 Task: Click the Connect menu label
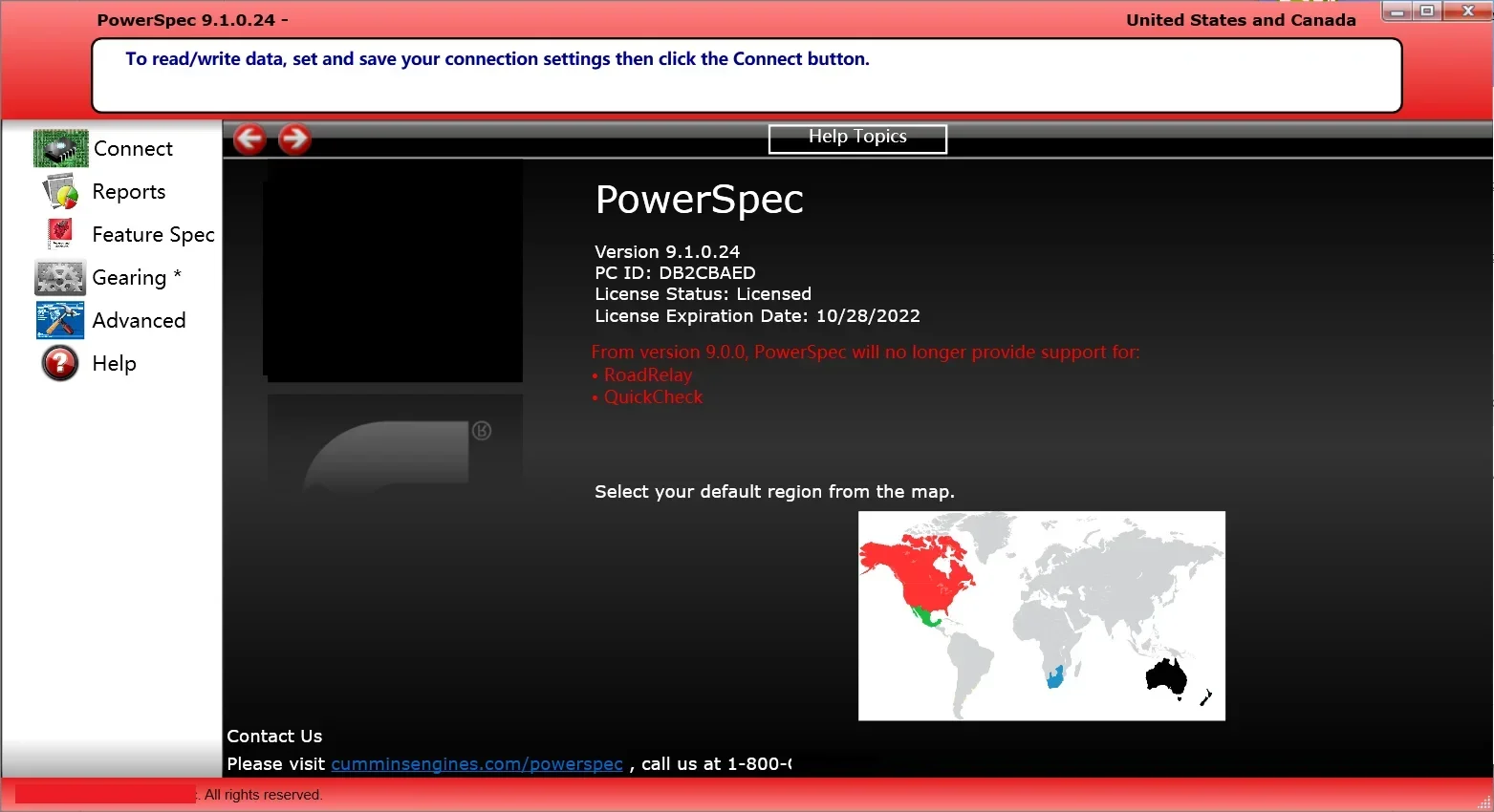pyautogui.click(x=133, y=148)
